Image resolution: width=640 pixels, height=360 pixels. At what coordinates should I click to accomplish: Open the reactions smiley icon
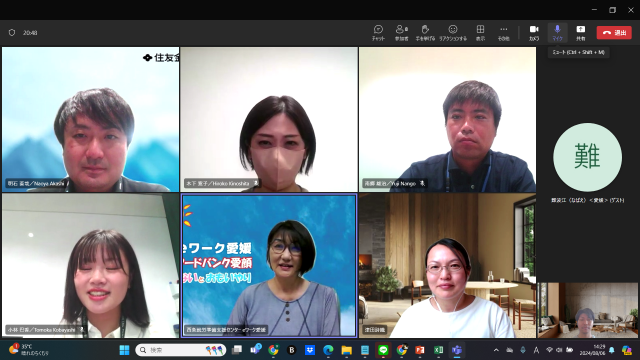tap(453, 33)
